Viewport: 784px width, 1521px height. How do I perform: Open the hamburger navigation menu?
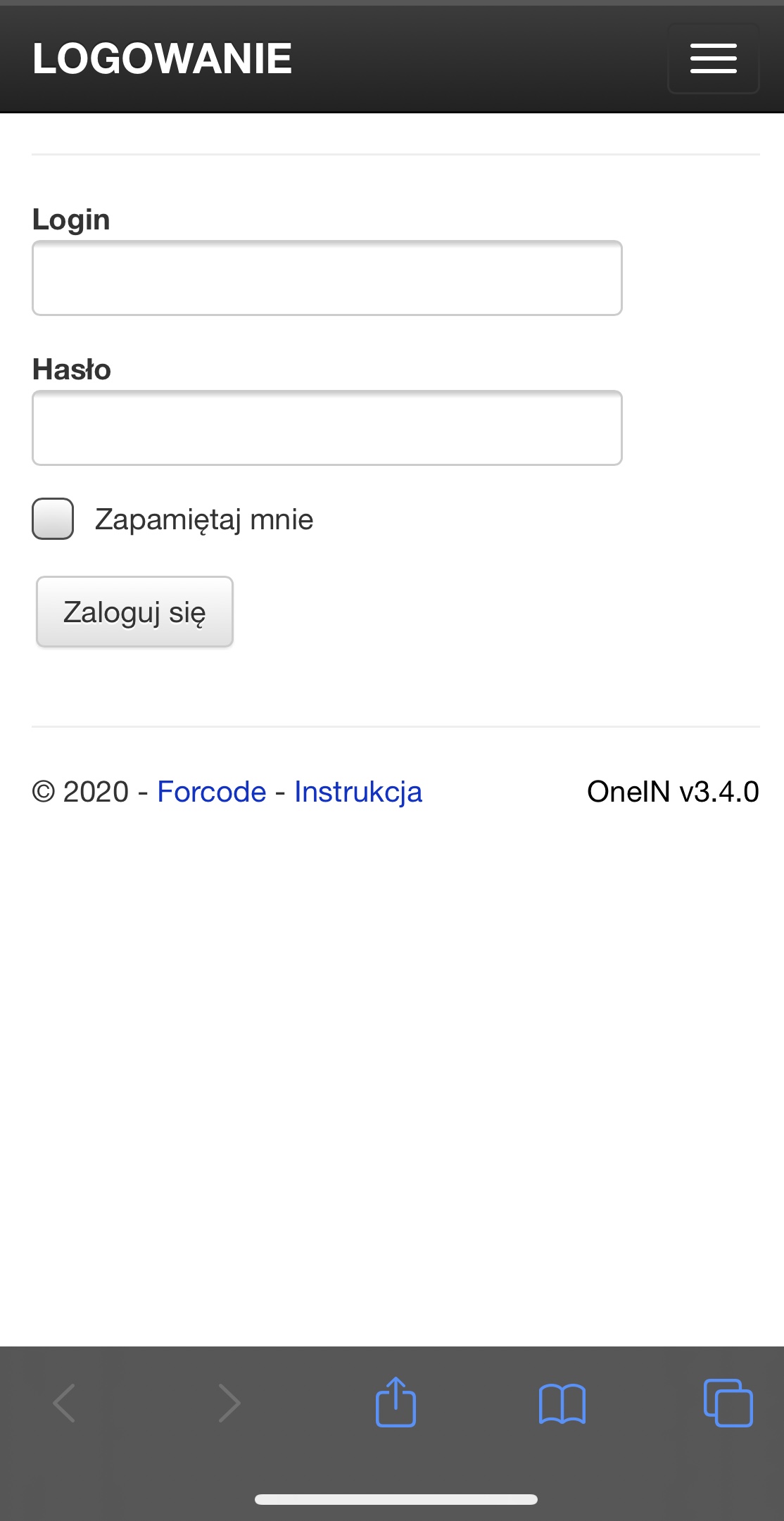coord(713,58)
